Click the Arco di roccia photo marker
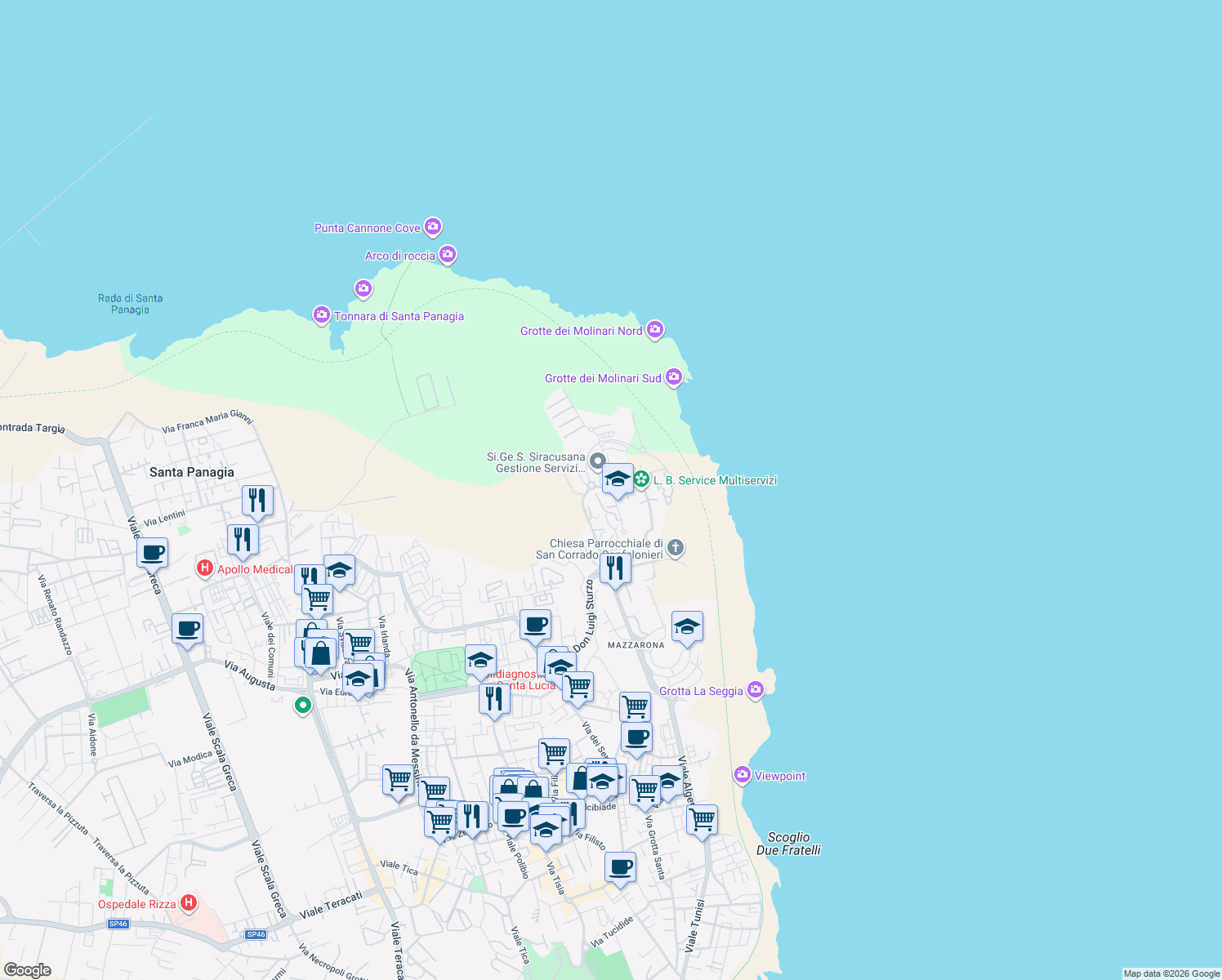Image resolution: width=1222 pixels, height=980 pixels. click(x=447, y=255)
